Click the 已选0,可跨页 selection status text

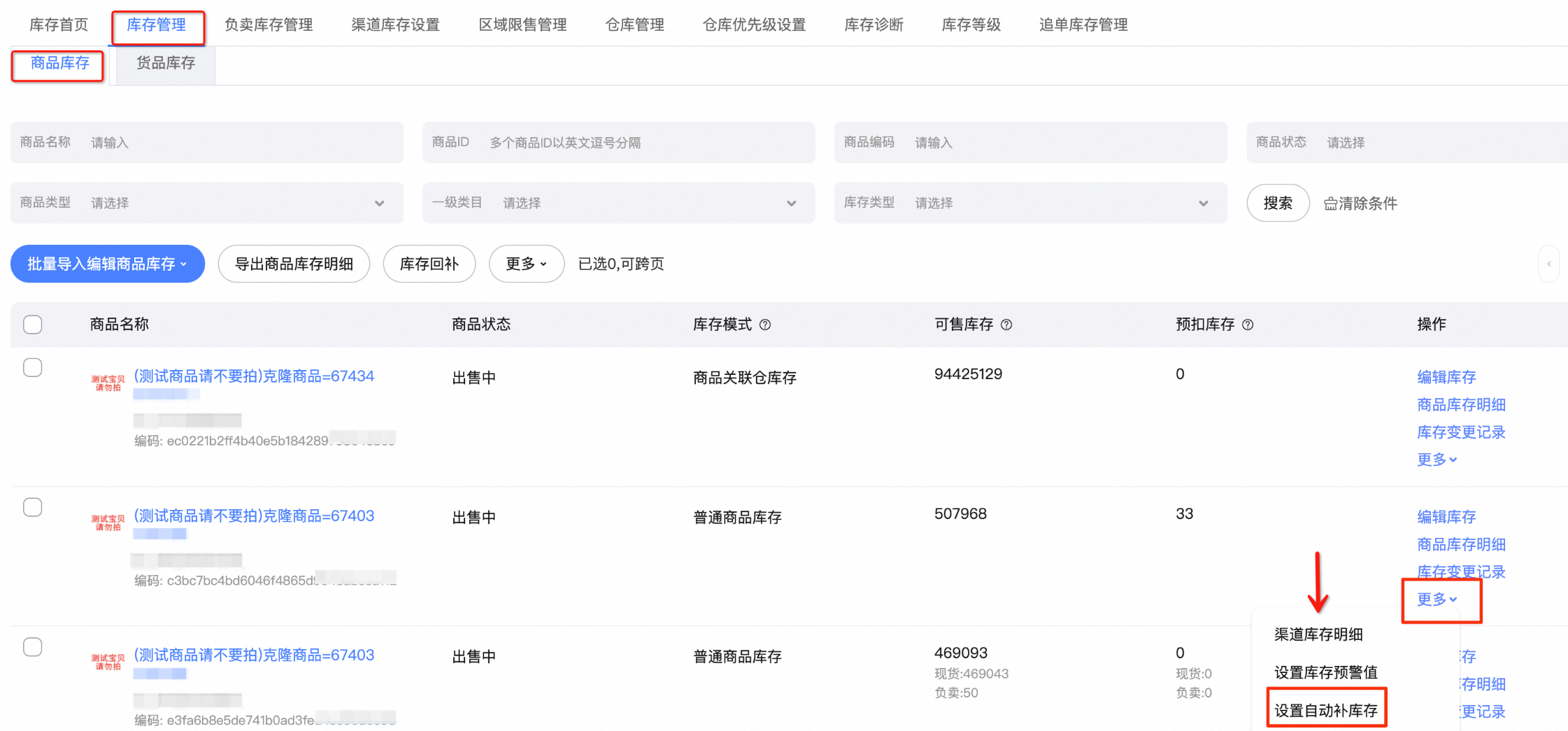pos(621,264)
